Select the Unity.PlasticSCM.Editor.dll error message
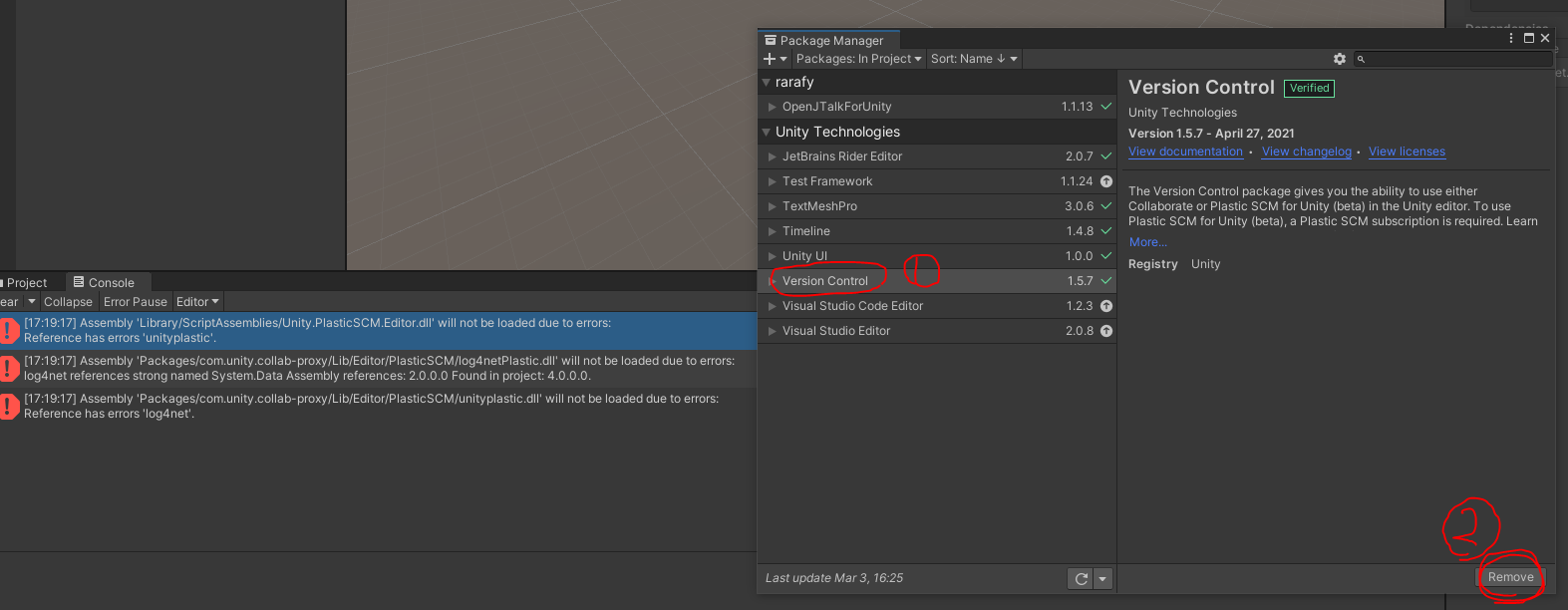Screen dimensions: 1568x610 tap(379, 331)
